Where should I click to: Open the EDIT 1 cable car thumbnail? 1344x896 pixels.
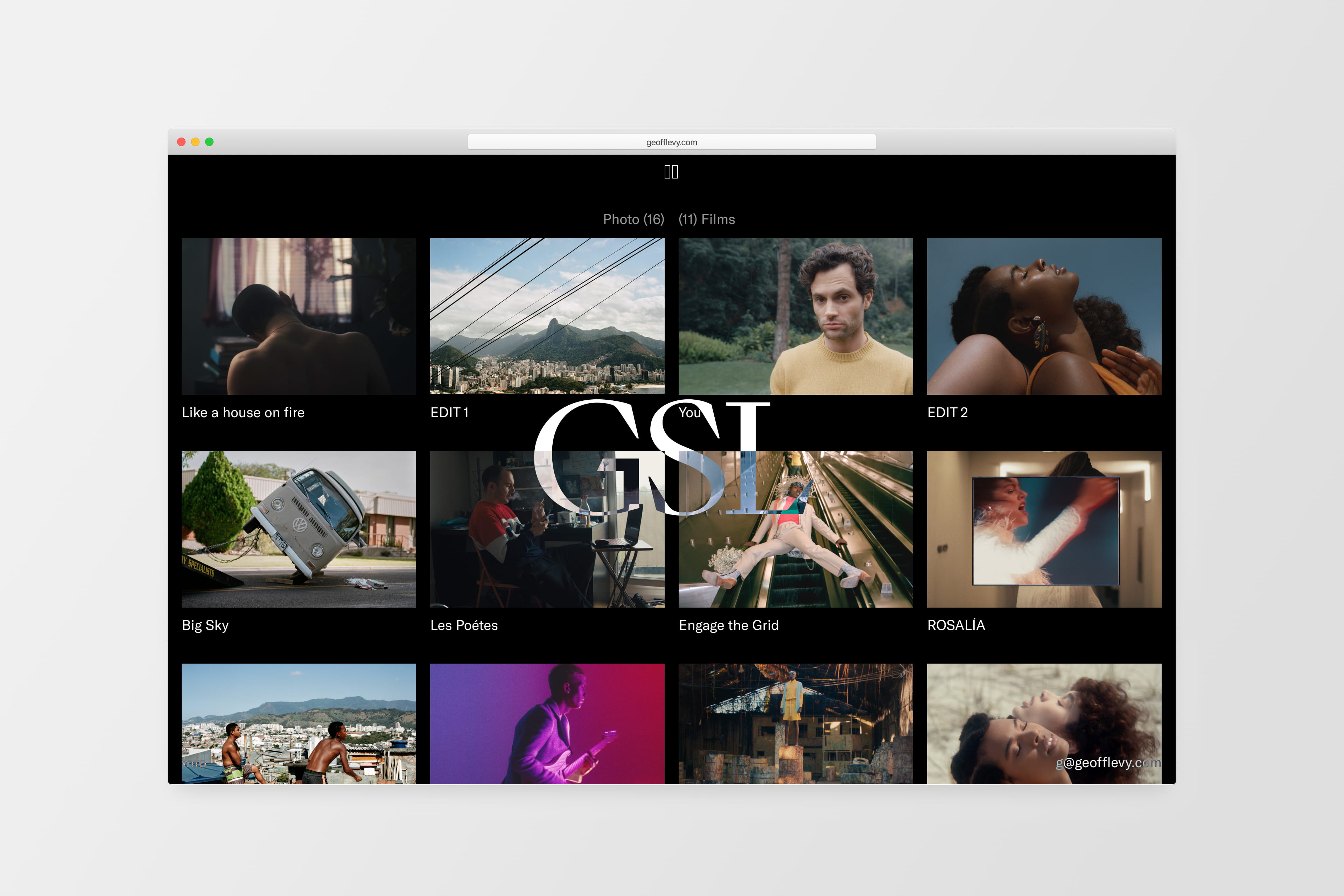(547, 316)
